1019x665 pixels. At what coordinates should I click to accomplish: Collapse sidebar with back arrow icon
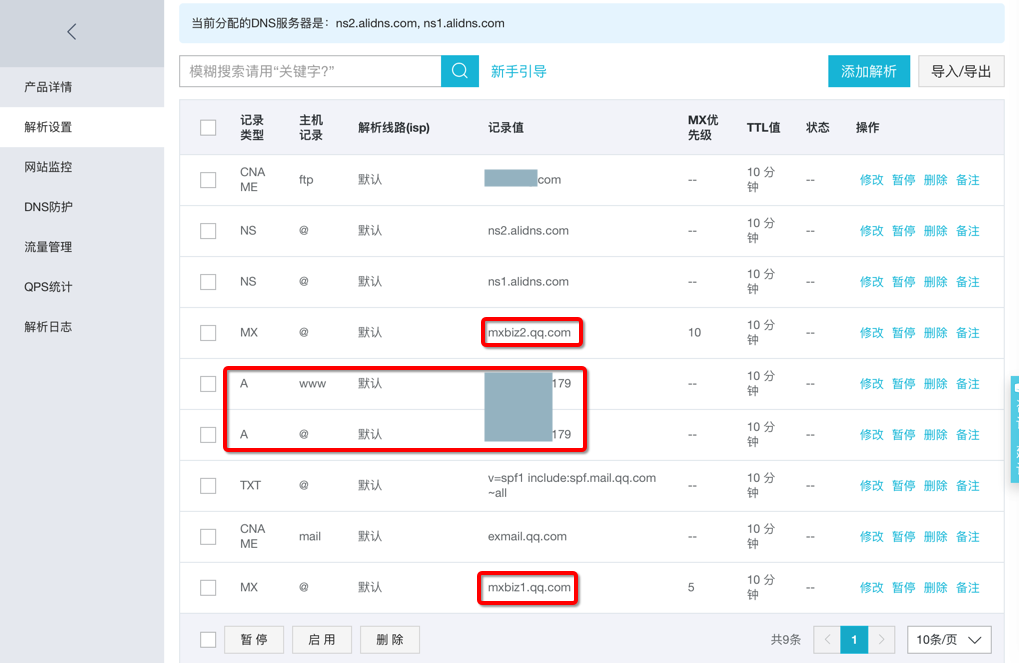(72, 32)
